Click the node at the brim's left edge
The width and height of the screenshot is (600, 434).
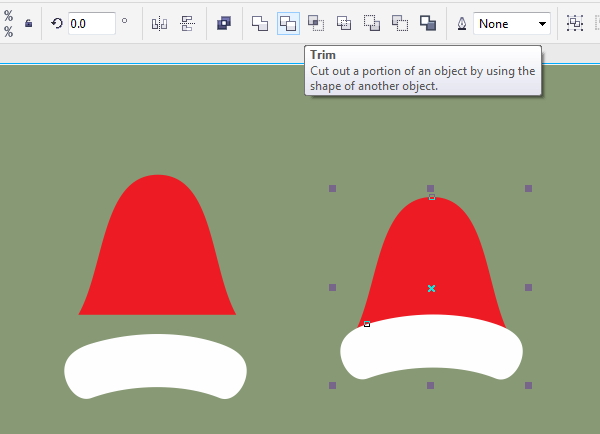coord(367,324)
